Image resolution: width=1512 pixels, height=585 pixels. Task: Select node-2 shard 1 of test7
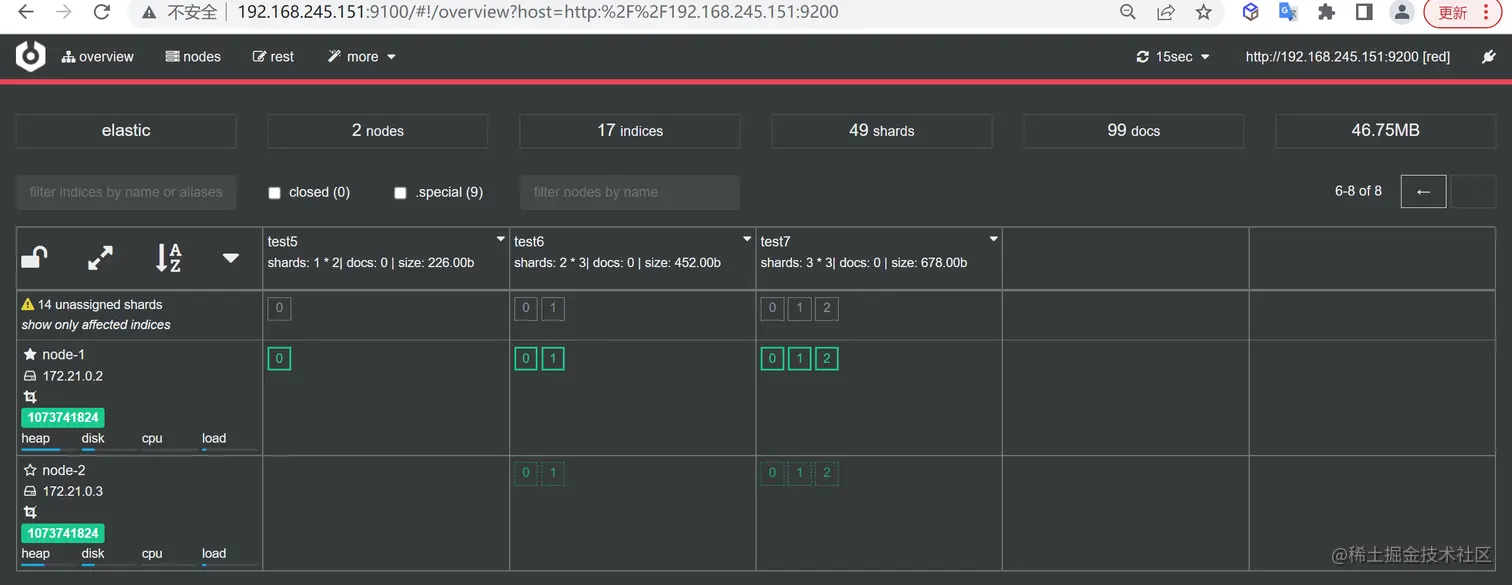(799, 473)
